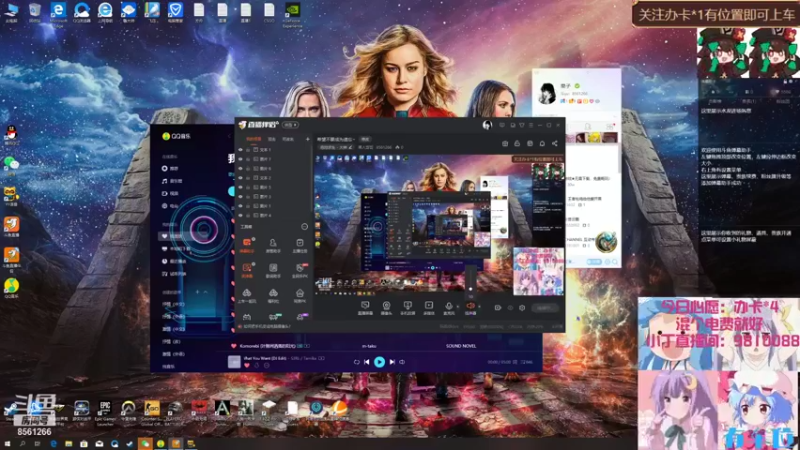Open 推荐 in QQ Music sidebar
This screenshot has height=450, width=800.
pyautogui.click(x=170, y=168)
